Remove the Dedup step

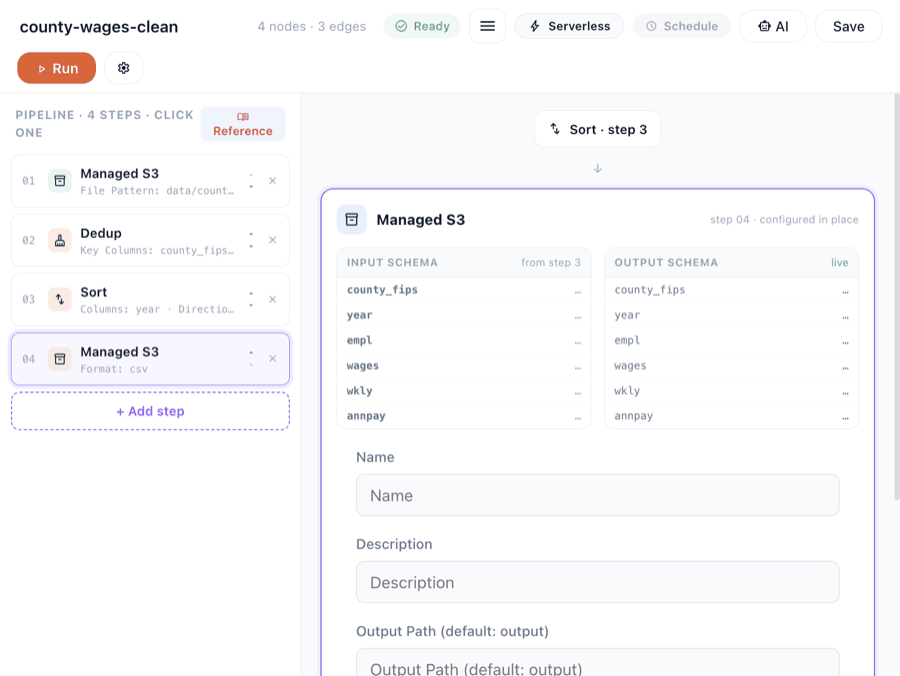coord(273,240)
